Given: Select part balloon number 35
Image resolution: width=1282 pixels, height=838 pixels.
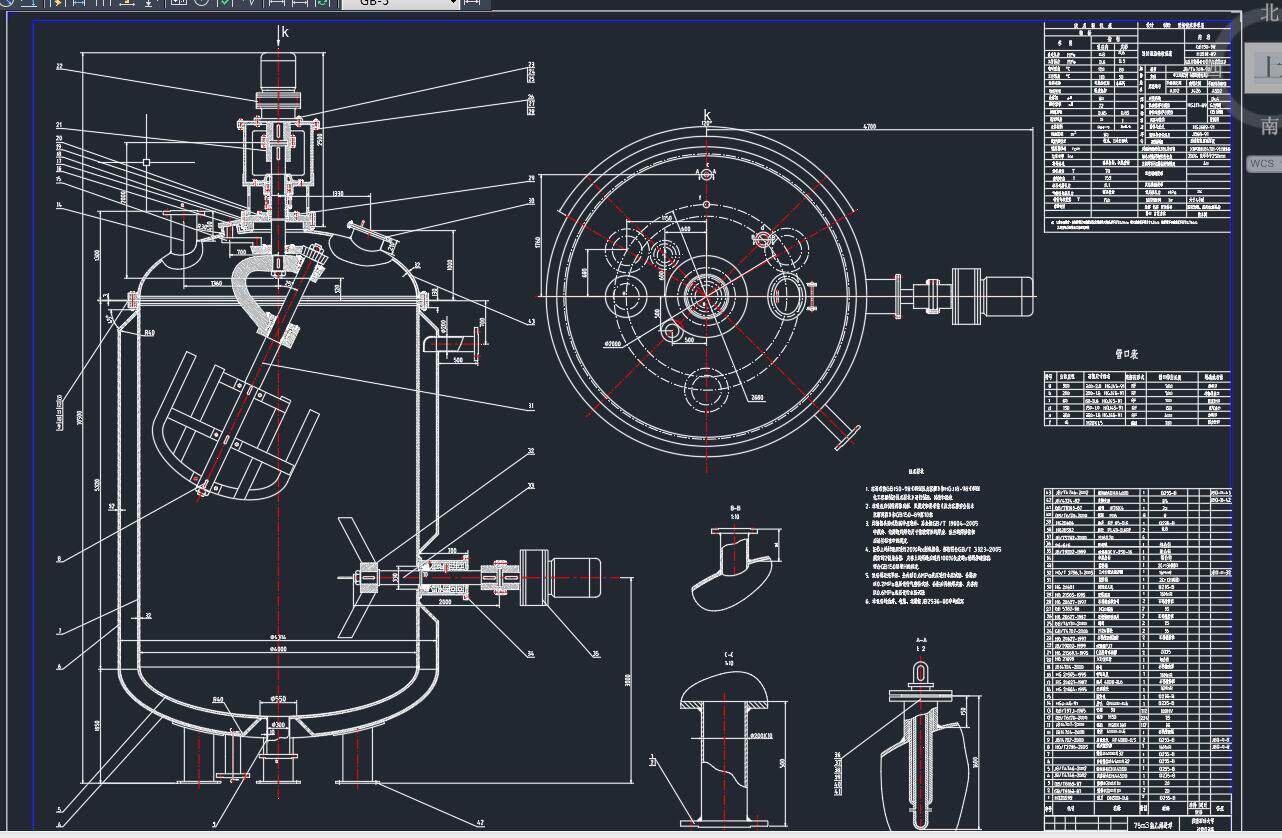Looking at the screenshot, I should [597, 655].
